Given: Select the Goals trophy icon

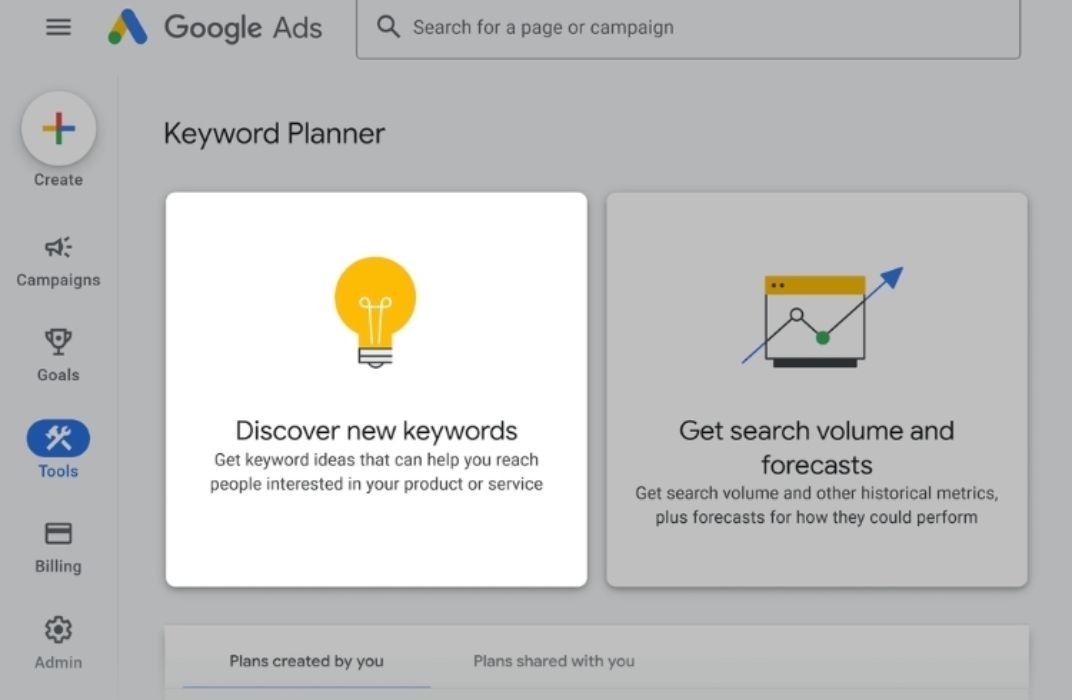Looking at the screenshot, I should click(58, 342).
